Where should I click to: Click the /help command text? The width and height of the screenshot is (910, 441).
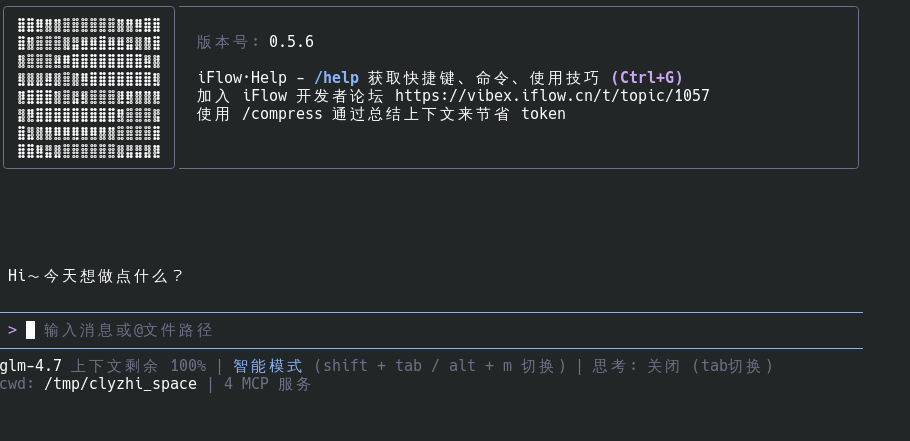[x=336, y=78]
